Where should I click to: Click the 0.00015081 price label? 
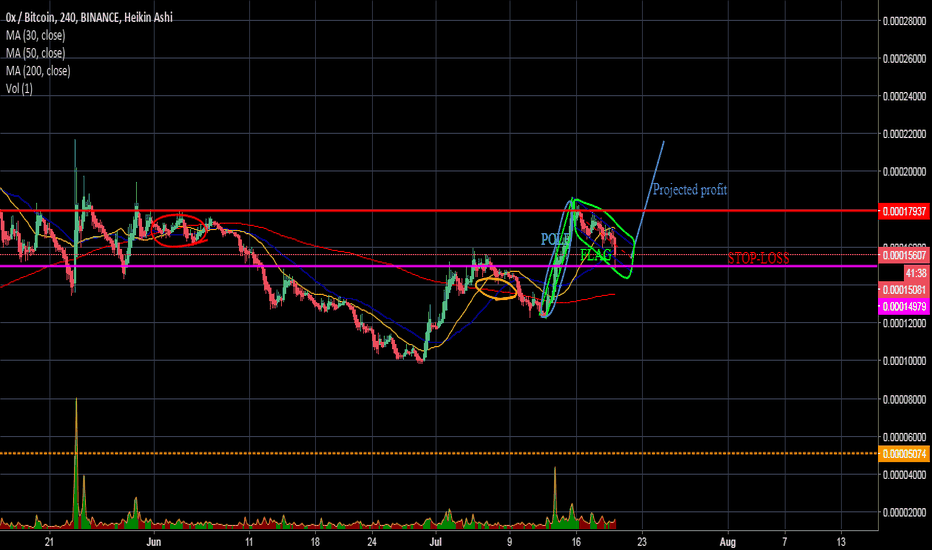[x=903, y=290]
